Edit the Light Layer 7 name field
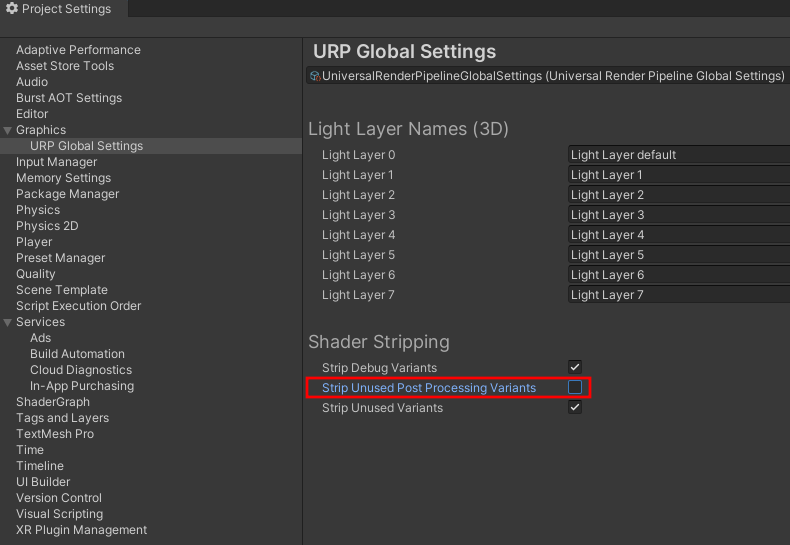This screenshot has height=545, width=790. click(678, 295)
